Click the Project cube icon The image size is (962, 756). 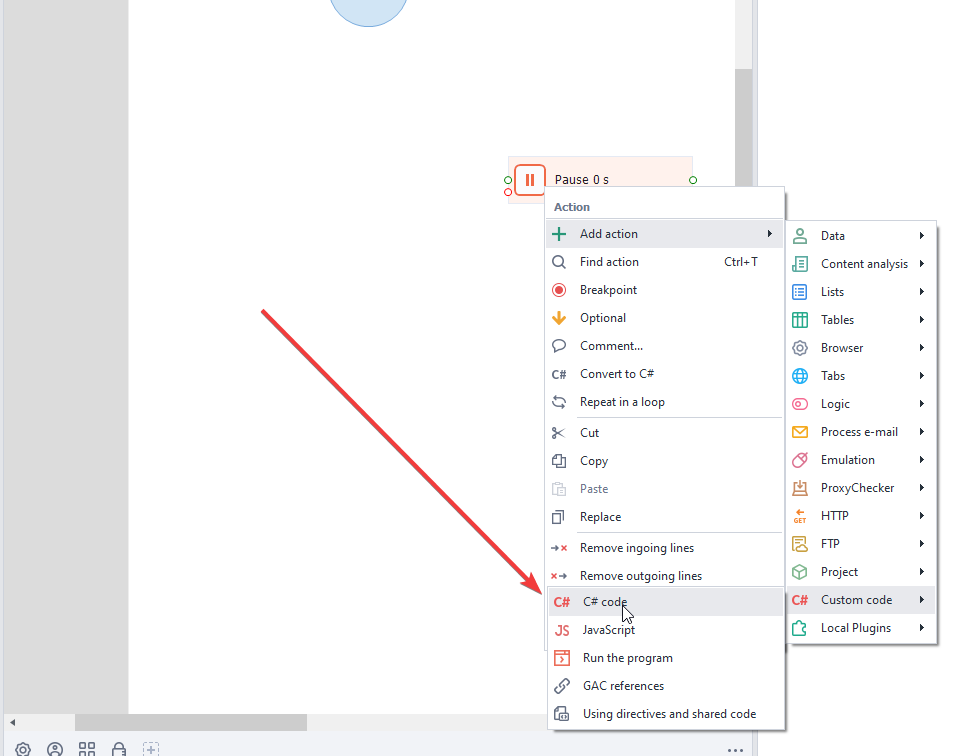[x=799, y=572]
